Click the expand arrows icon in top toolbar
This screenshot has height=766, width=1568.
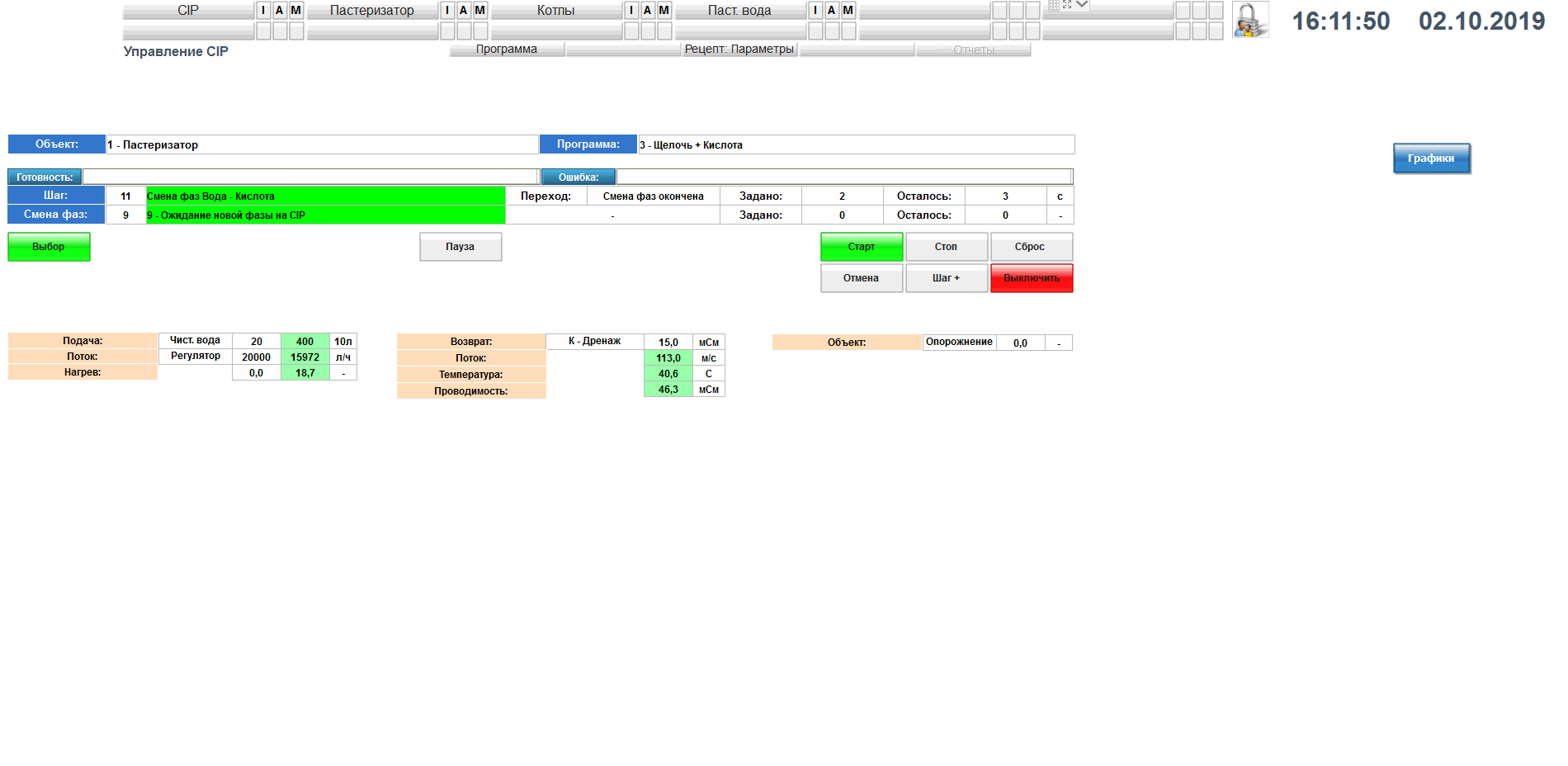(1067, 5)
